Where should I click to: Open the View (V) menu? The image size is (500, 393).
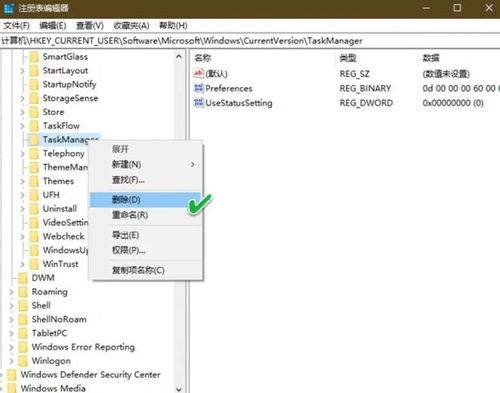point(90,26)
